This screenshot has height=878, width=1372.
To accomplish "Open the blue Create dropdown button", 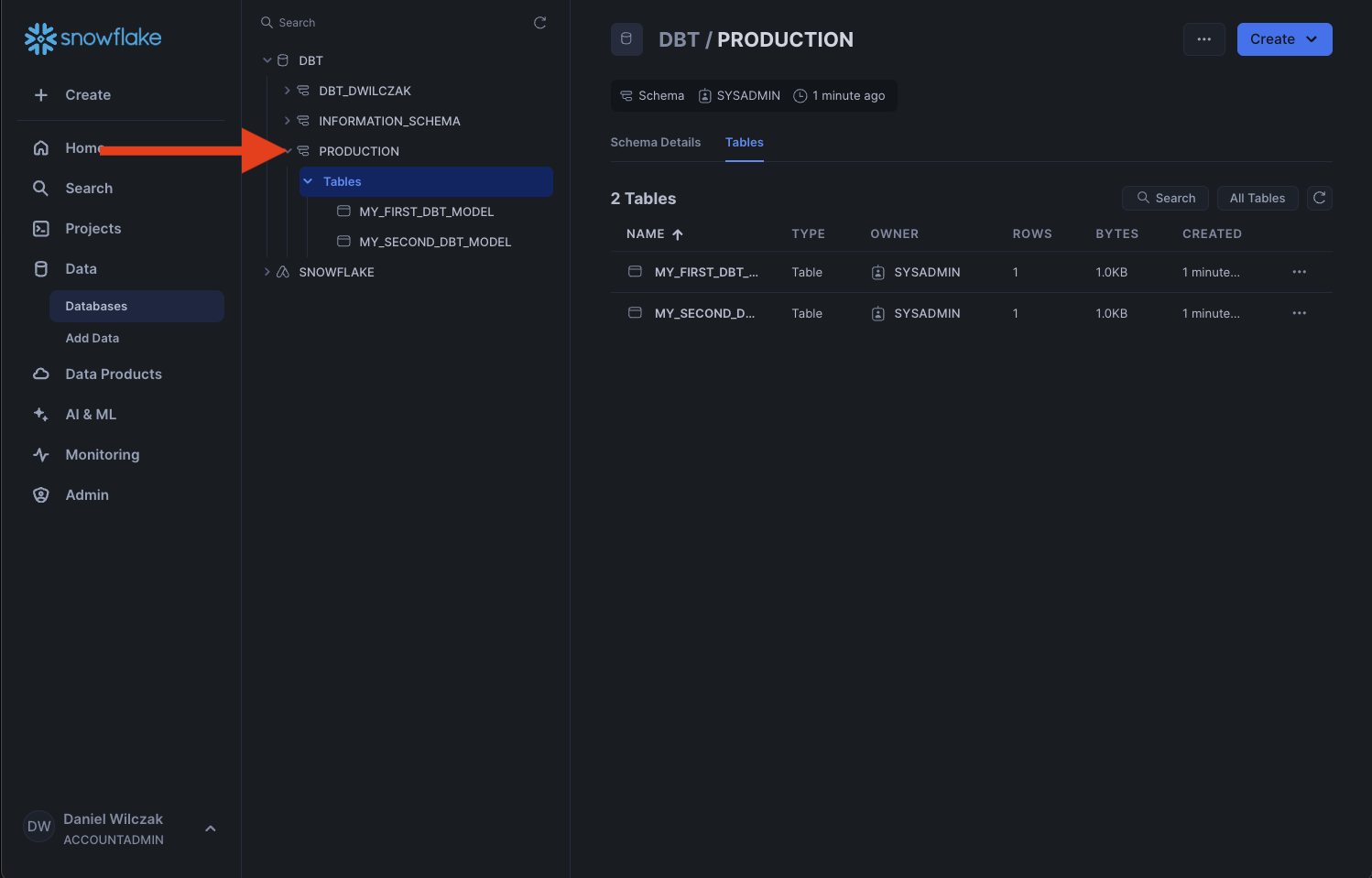I will 1284,39.
